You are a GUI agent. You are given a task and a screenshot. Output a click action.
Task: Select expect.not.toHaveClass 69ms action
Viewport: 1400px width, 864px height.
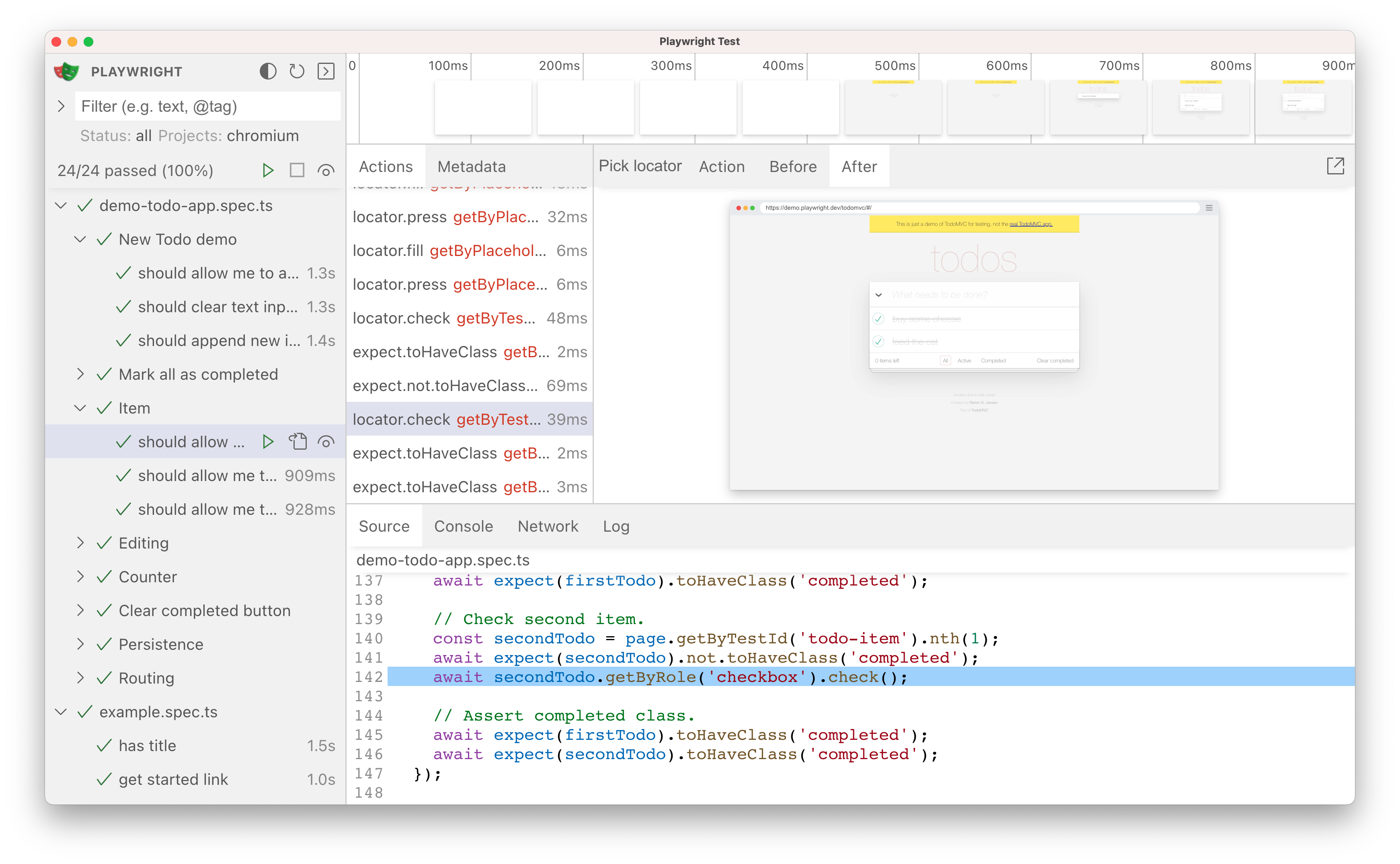pyautogui.click(x=469, y=386)
